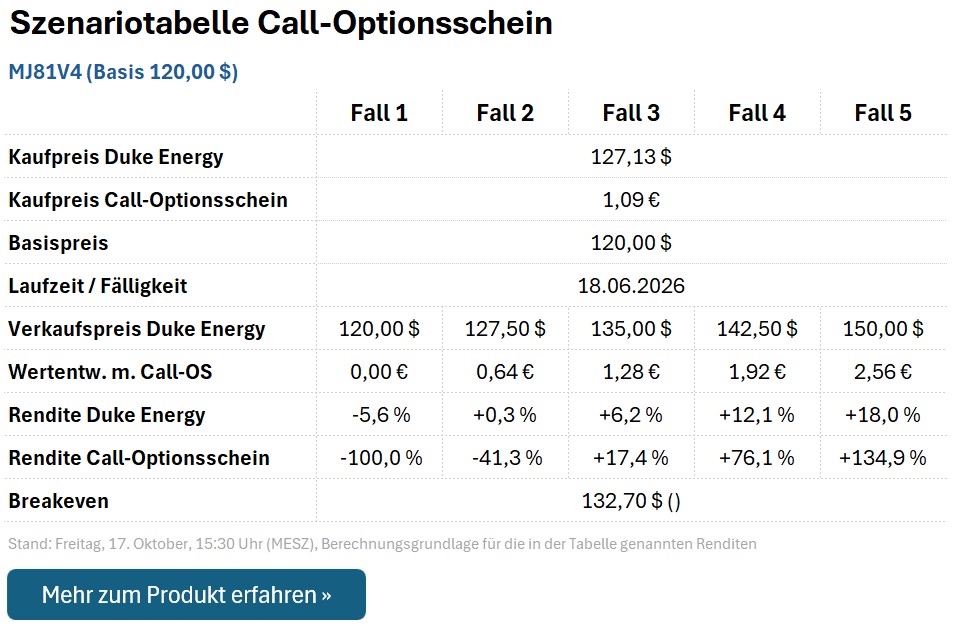Select the Fall 5 column header
This screenshot has height=630, width=958.
883,113
